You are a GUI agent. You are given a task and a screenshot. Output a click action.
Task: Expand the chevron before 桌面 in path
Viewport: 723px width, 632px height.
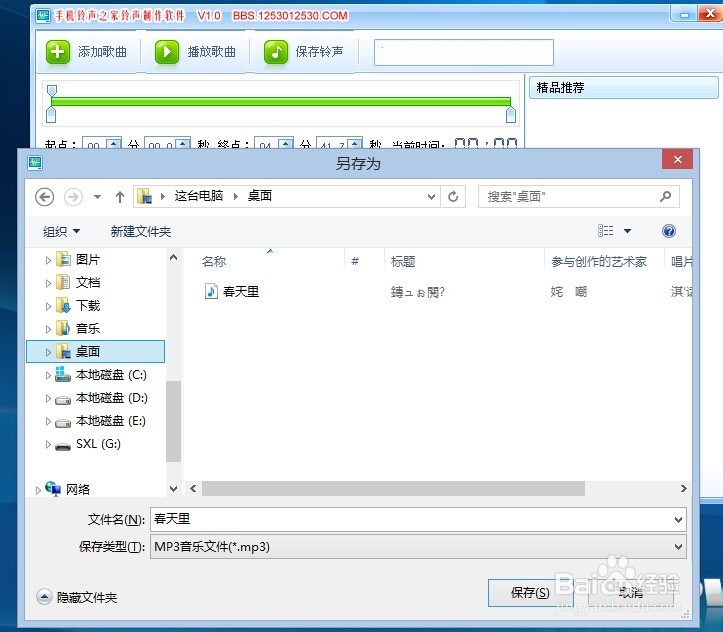(236, 196)
